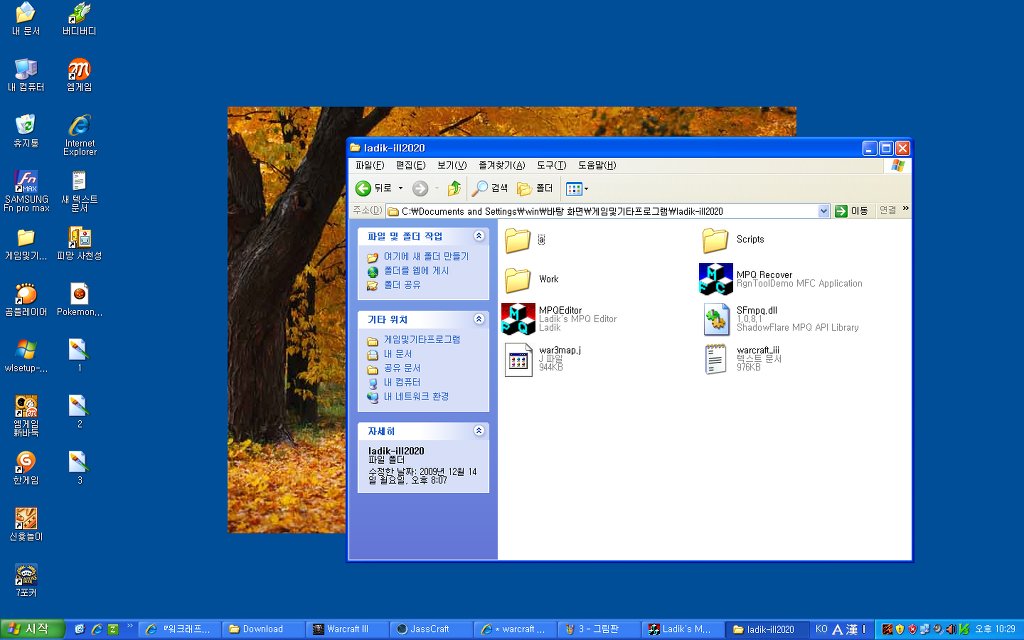
Task: Open the MPQ Recover application
Action: coord(715,279)
